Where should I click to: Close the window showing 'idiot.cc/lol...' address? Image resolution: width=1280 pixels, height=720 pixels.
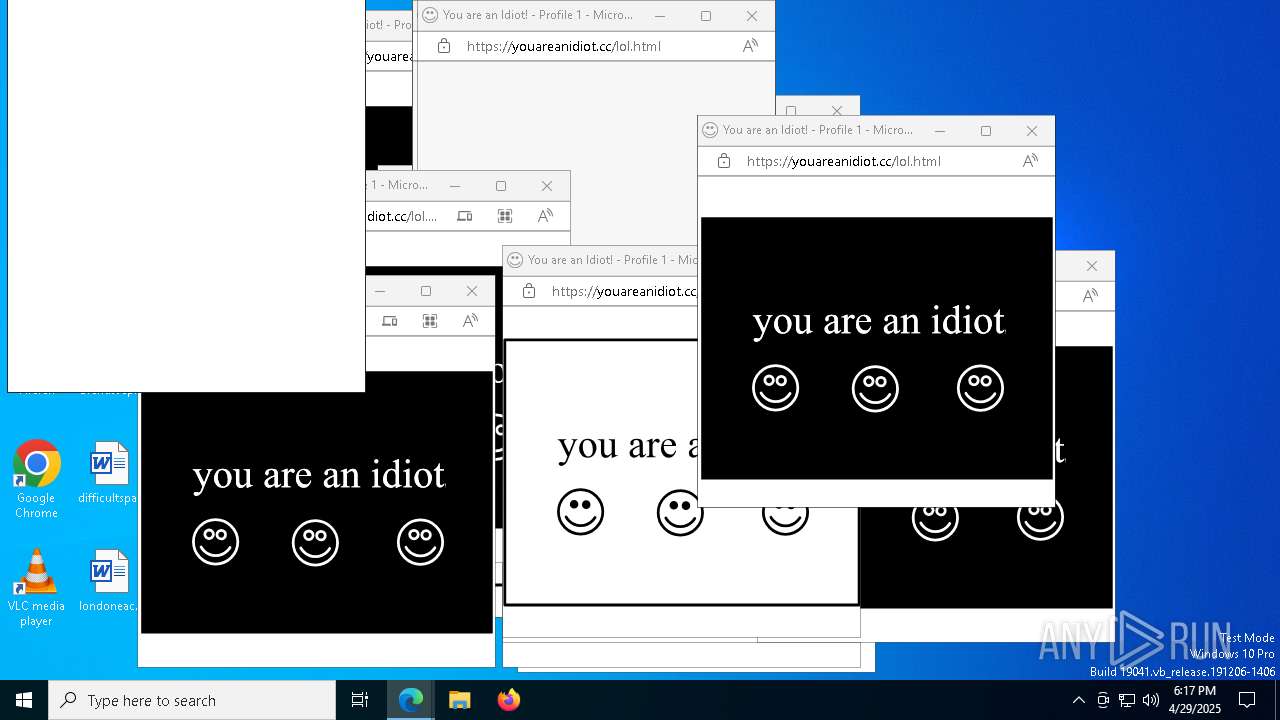click(546, 185)
